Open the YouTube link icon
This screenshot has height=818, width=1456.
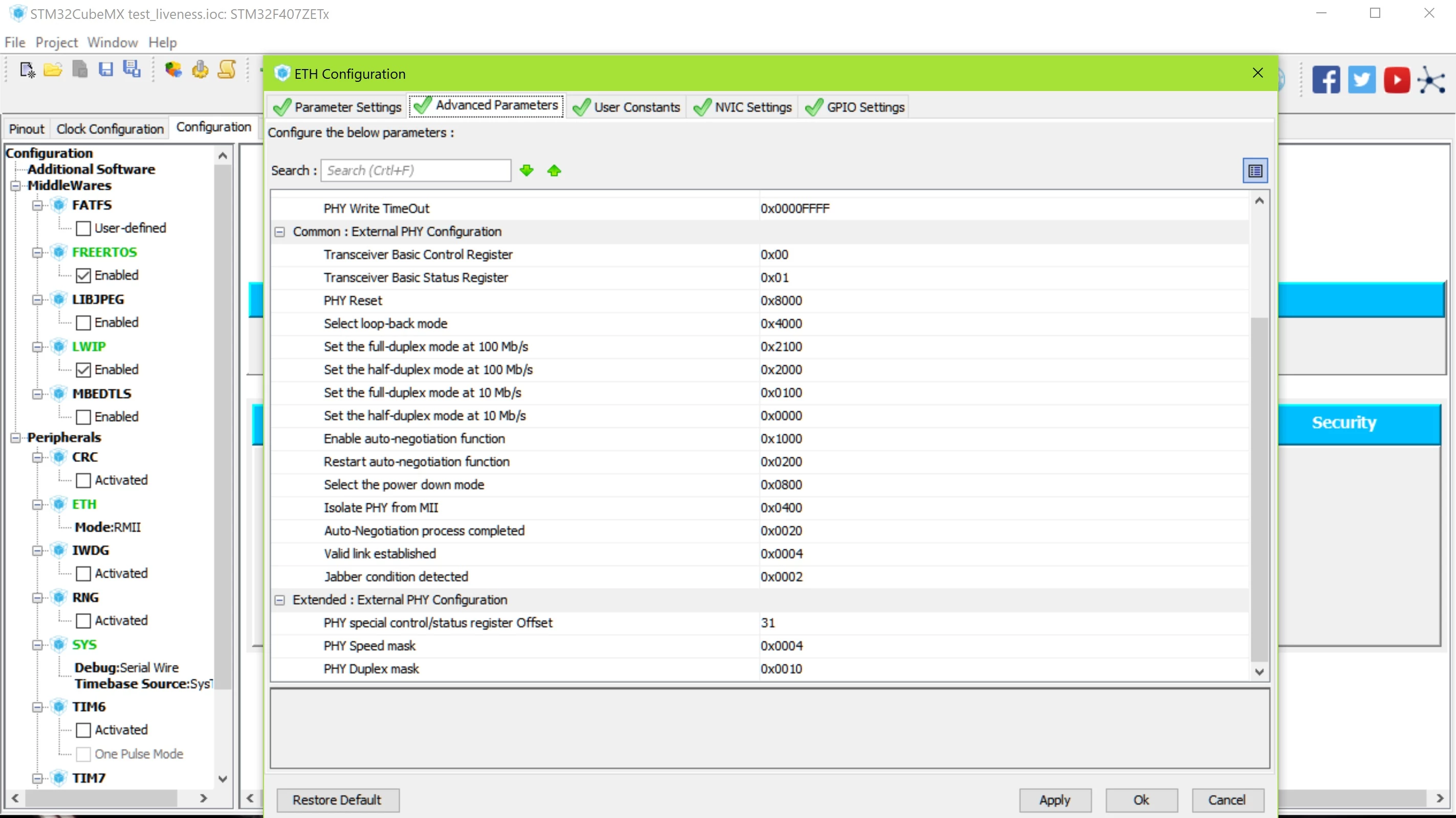(x=1397, y=80)
